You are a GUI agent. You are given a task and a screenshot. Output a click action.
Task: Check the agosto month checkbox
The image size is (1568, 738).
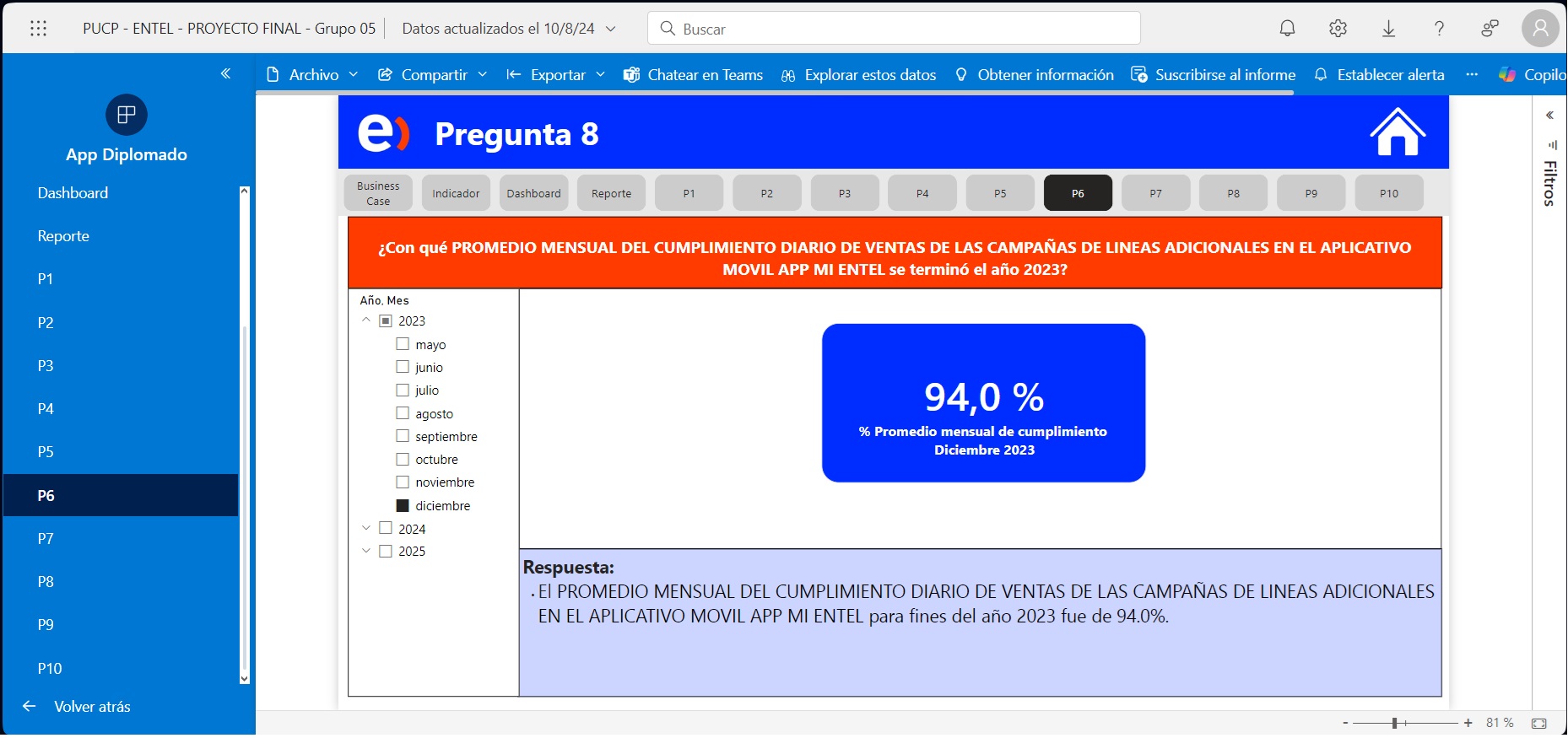pyautogui.click(x=403, y=413)
